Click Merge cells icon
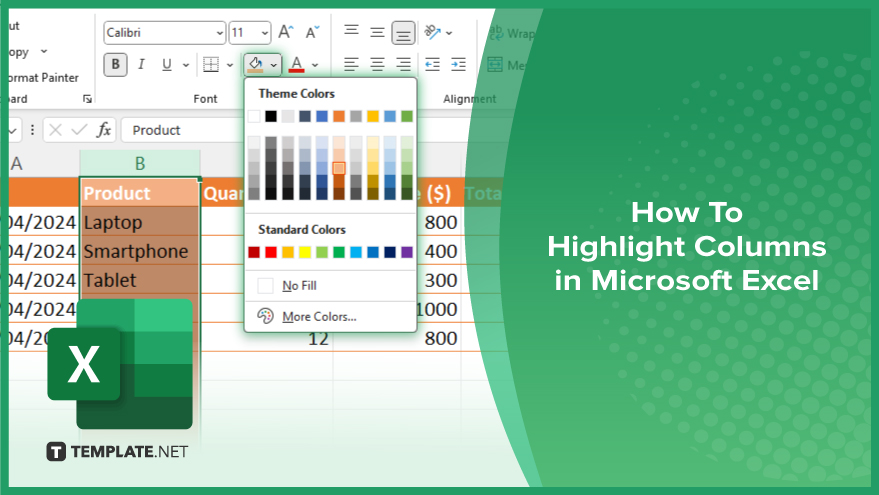Viewport: 879px width, 495px height. pyautogui.click(x=495, y=64)
